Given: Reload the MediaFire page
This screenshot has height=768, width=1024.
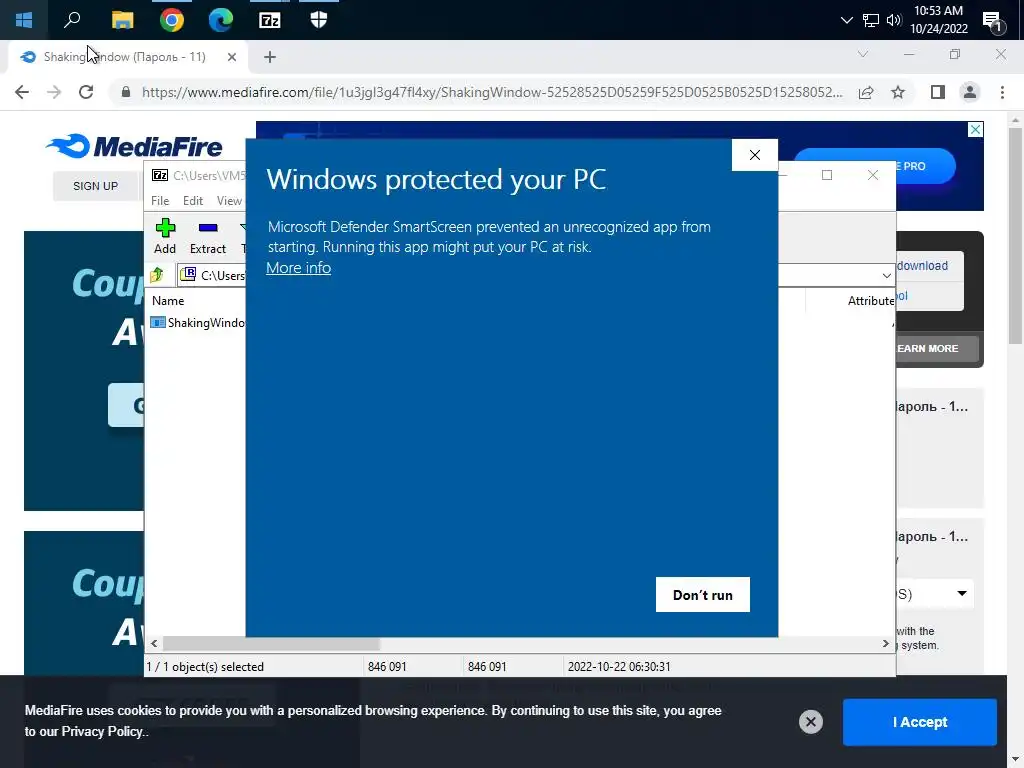Looking at the screenshot, I should (86, 92).
